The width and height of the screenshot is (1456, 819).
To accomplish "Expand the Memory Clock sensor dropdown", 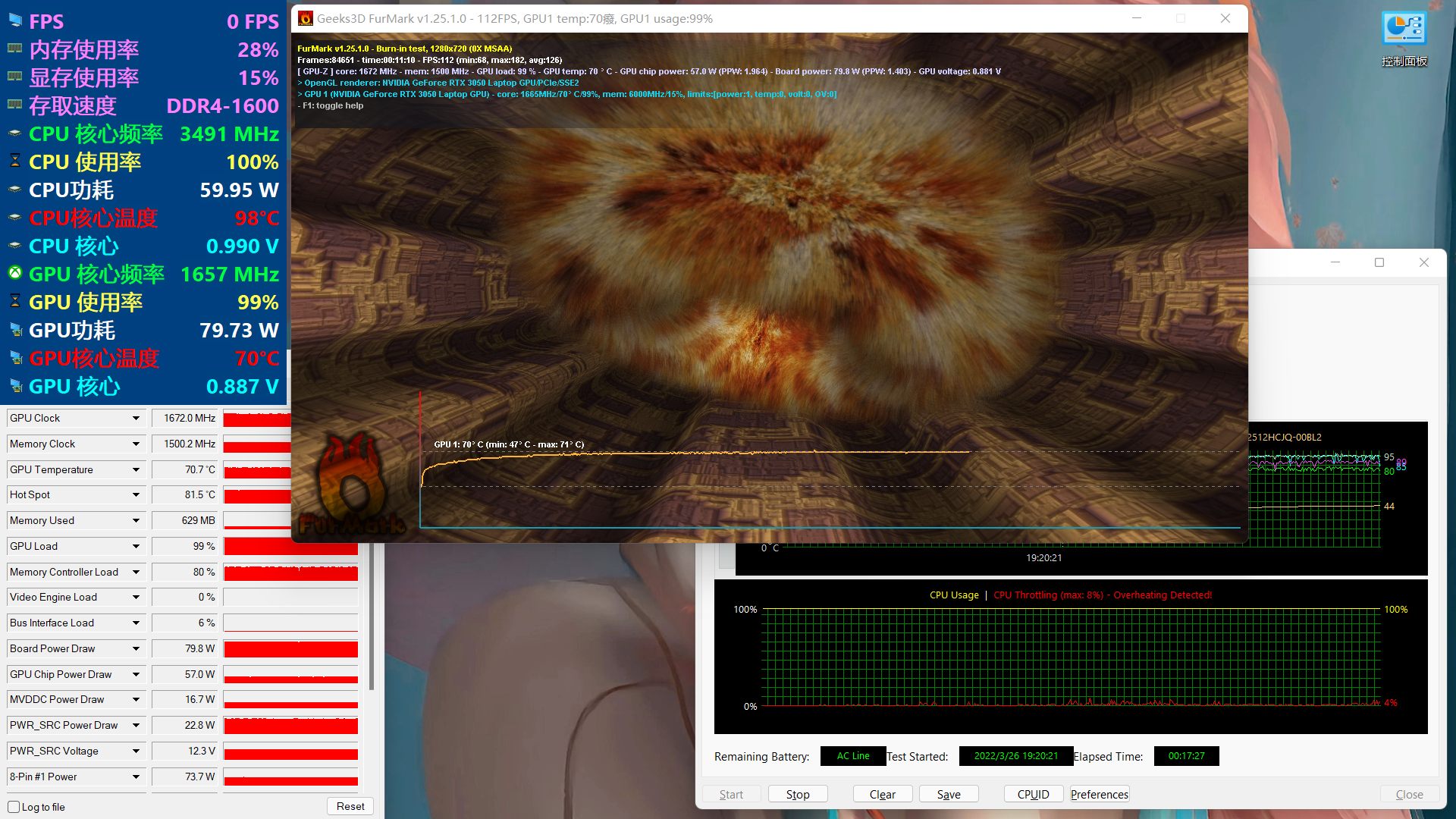I will pos(136,444).
